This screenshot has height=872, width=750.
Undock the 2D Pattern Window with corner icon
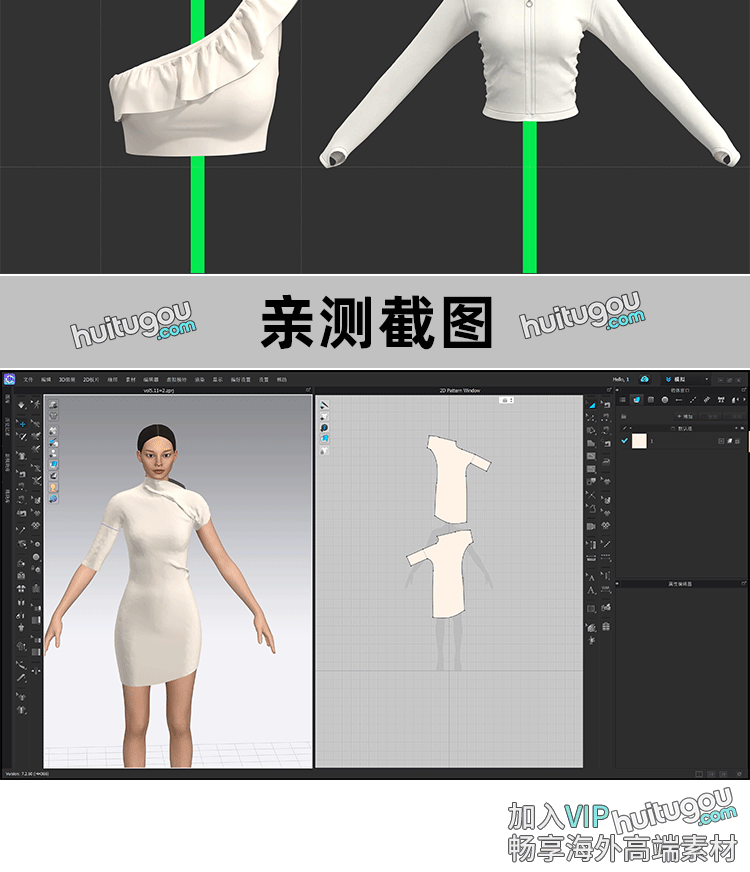pyautogui.click(x=609, y=390)
